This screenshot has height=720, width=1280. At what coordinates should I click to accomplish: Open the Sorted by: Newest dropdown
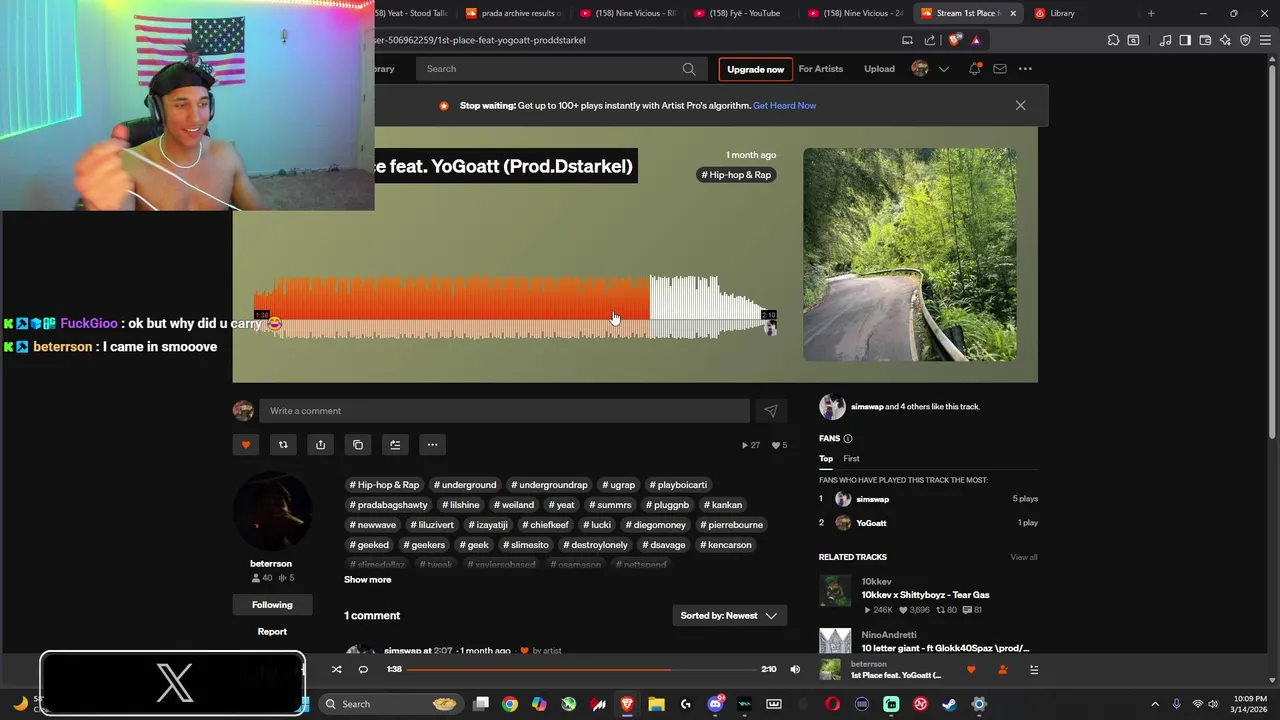[x=729, y=616]
